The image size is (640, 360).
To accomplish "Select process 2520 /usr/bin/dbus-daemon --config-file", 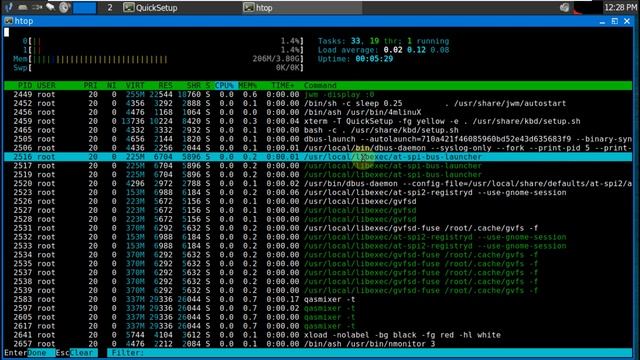I will [x=318, y=184].
